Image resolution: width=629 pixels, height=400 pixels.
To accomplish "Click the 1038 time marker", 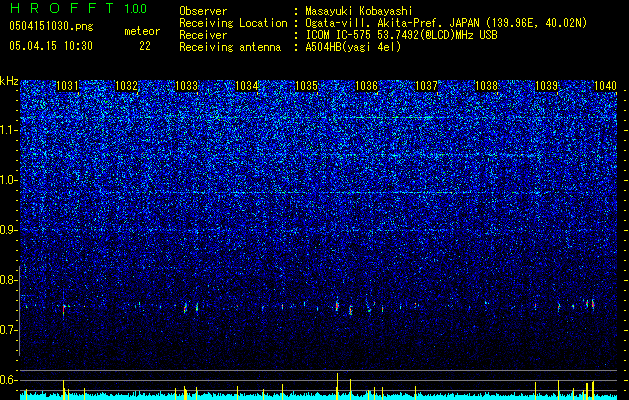I will coord(486,86).
